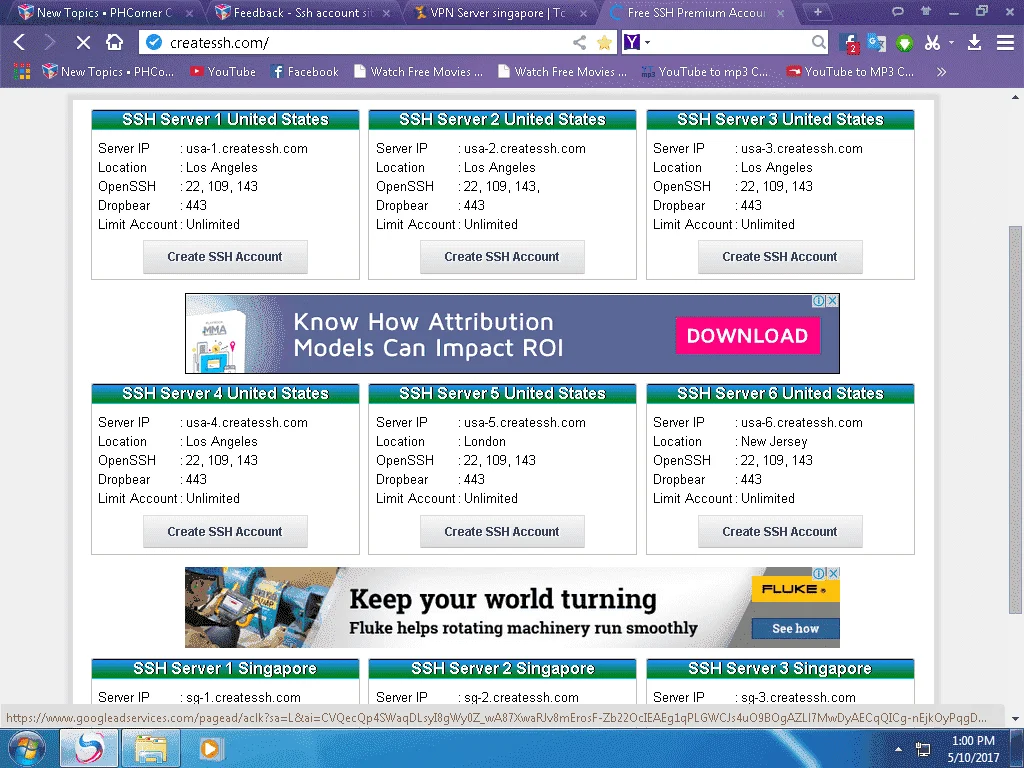1024x768 pixels.
Task: Close the attribution models ad
Action: (833, 301)
